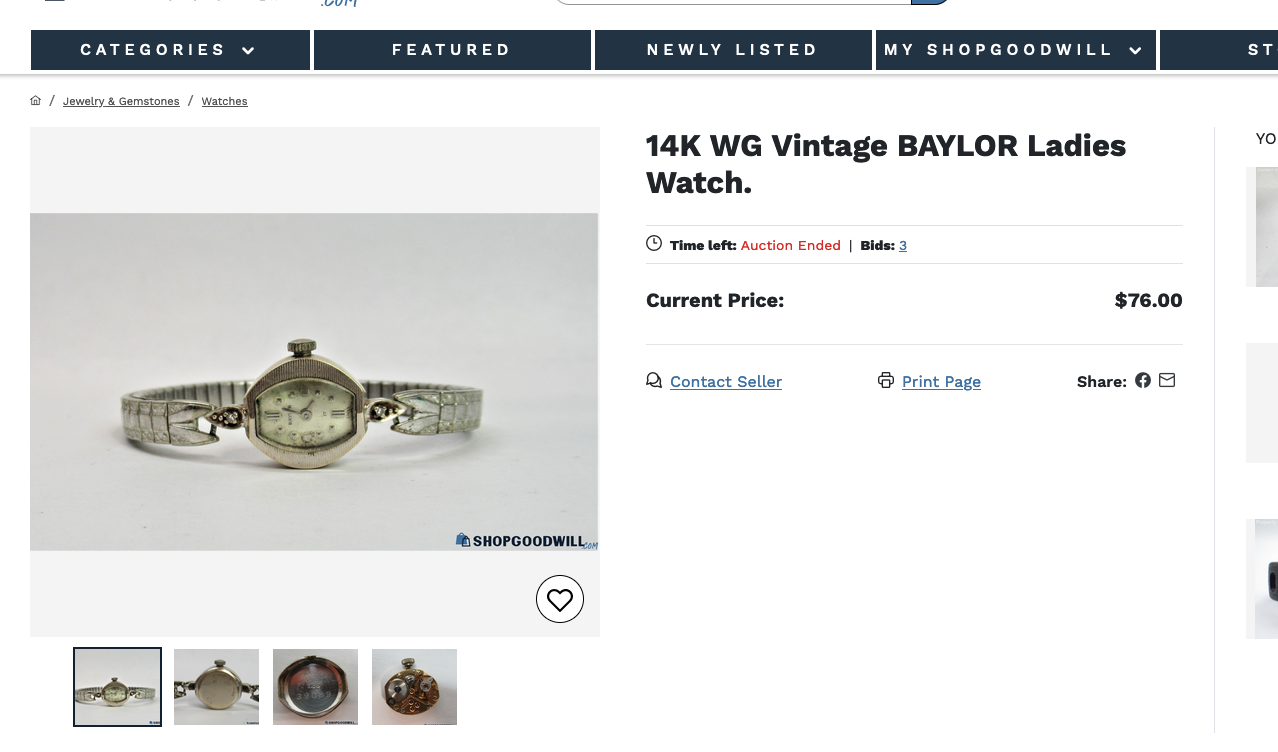This screenshot has width=1278, height=752.
Task: Open the My ShopGoodwill dropdown
Action: tap(1015, 50)
